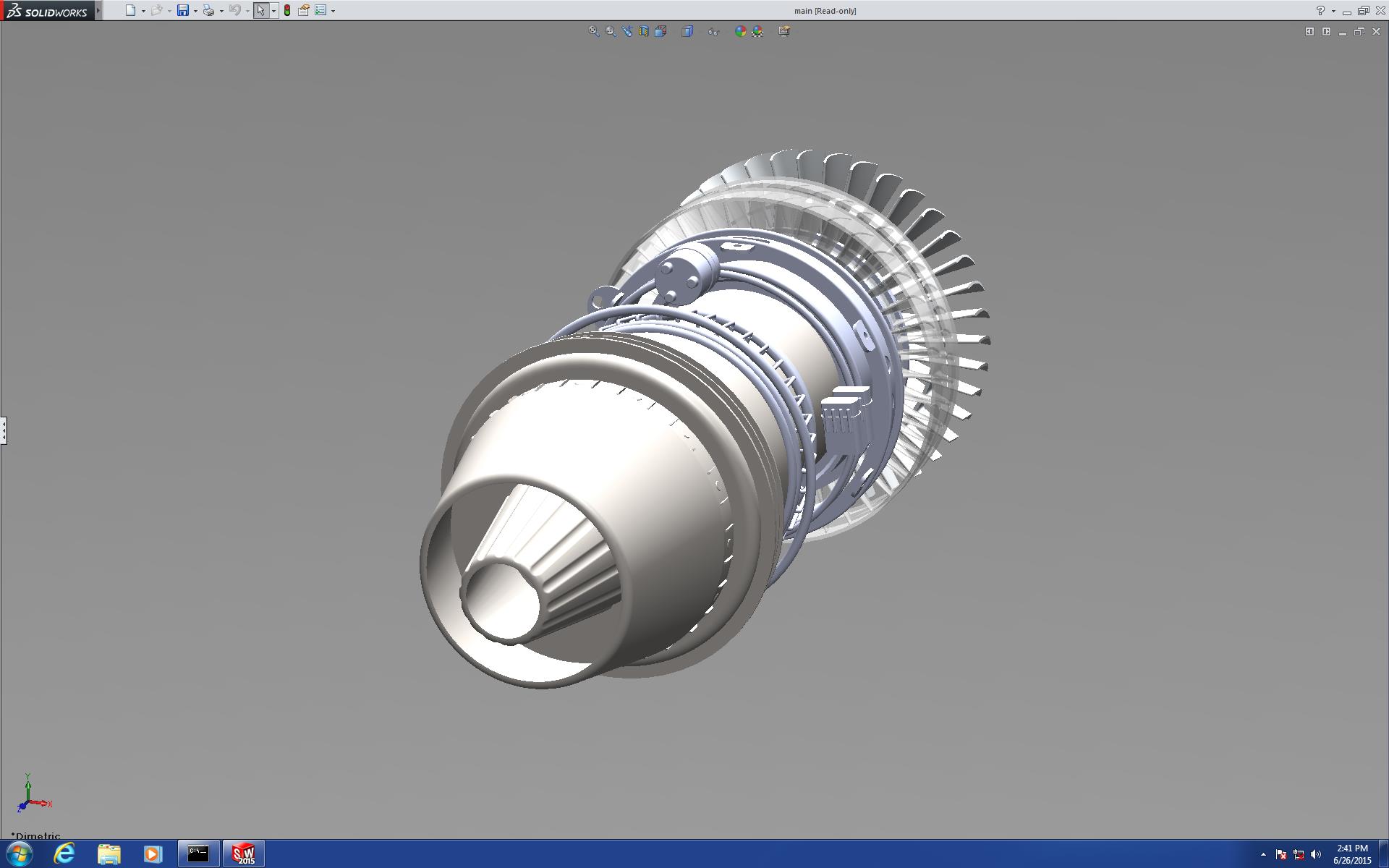Expand the Save dropdown arrow
1389x868 pixels.
[195, 11]
